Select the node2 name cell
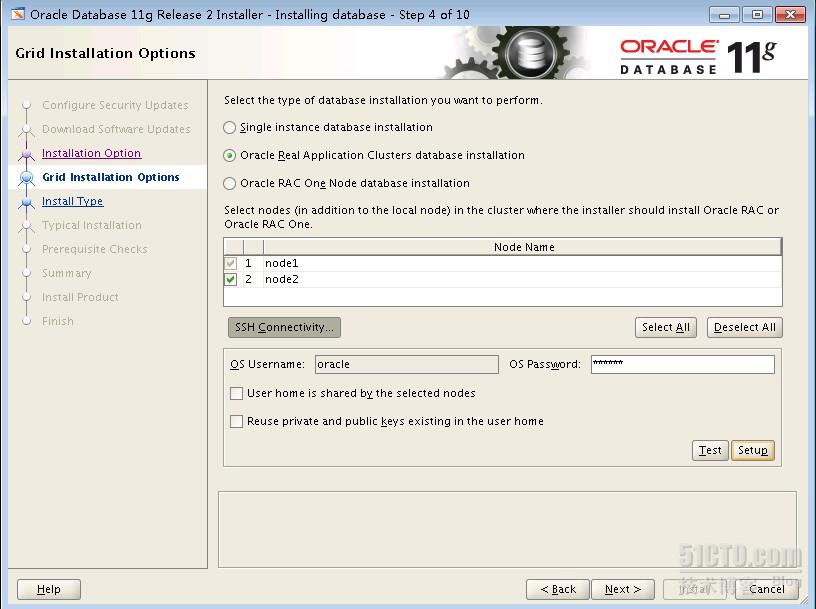 522,280
